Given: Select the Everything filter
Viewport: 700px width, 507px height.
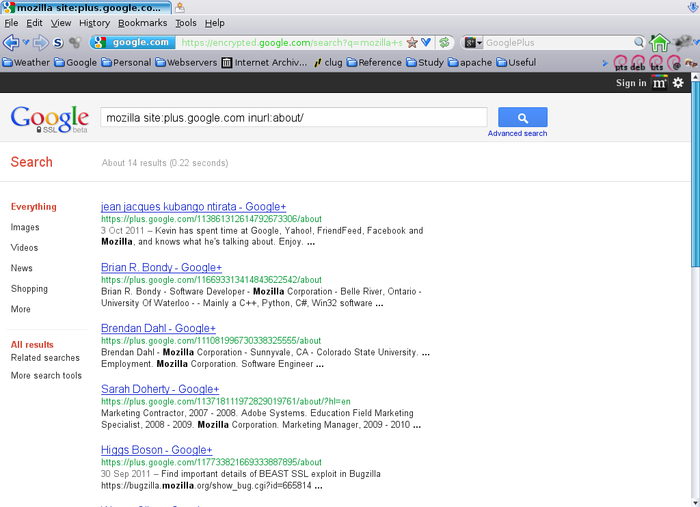Looking at the screenshot, I should point(34,207).
